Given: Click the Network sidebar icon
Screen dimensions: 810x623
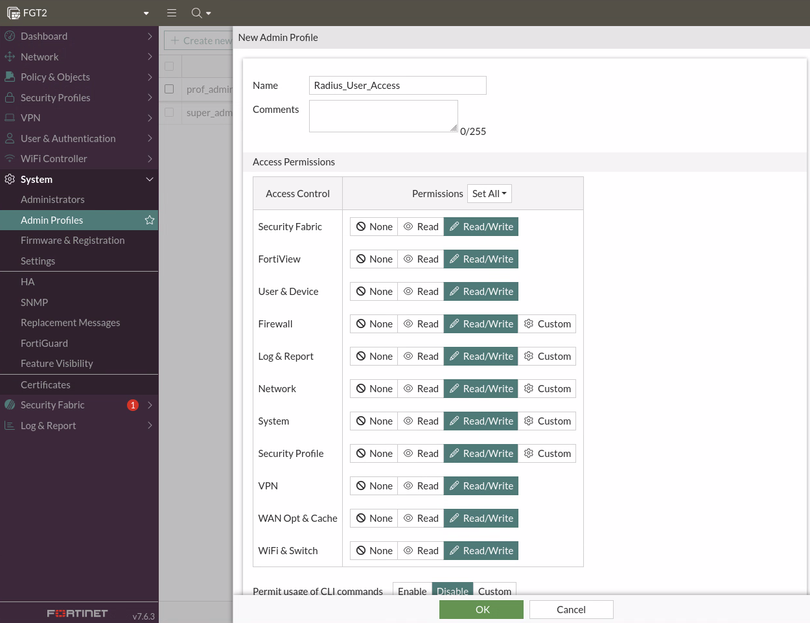Looking at the screenshot, I should [9, 57].
